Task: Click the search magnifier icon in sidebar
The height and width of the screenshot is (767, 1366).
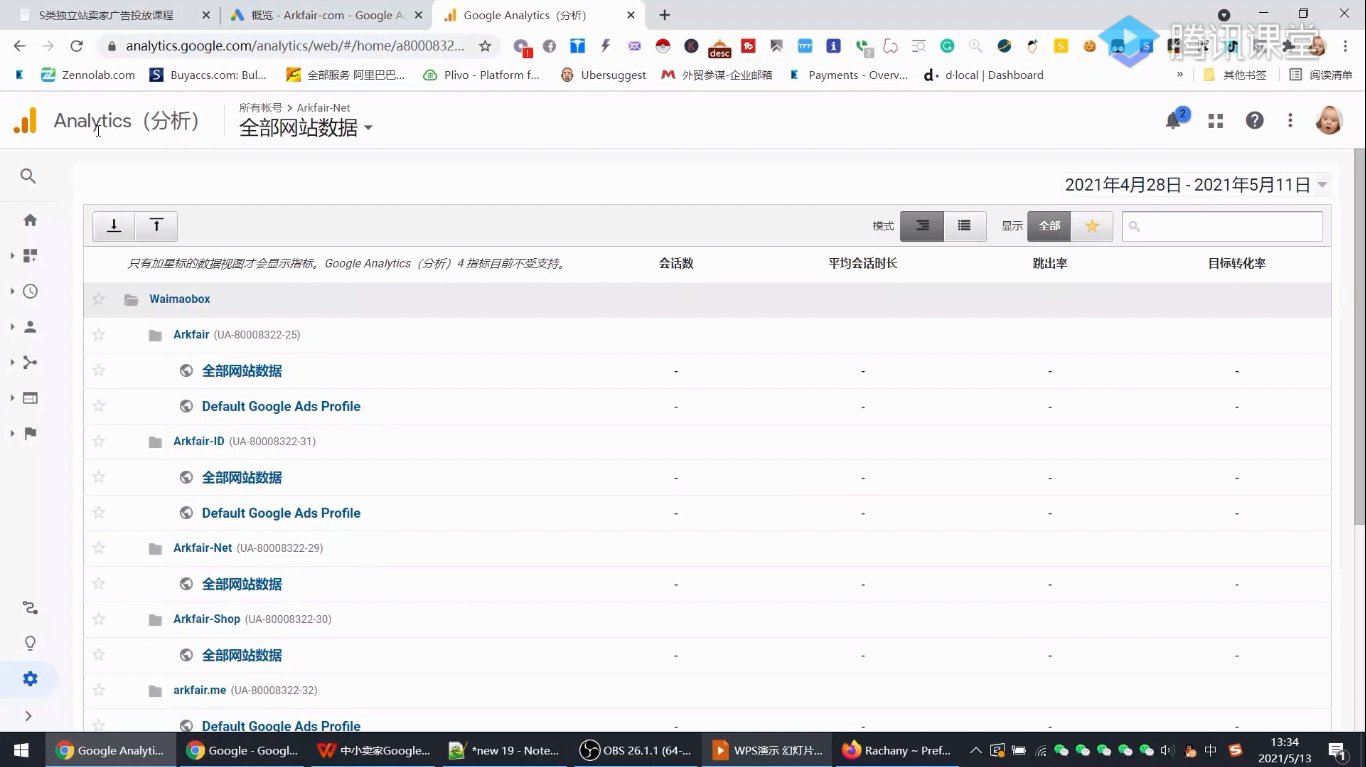Action: (x=29, y=176)
